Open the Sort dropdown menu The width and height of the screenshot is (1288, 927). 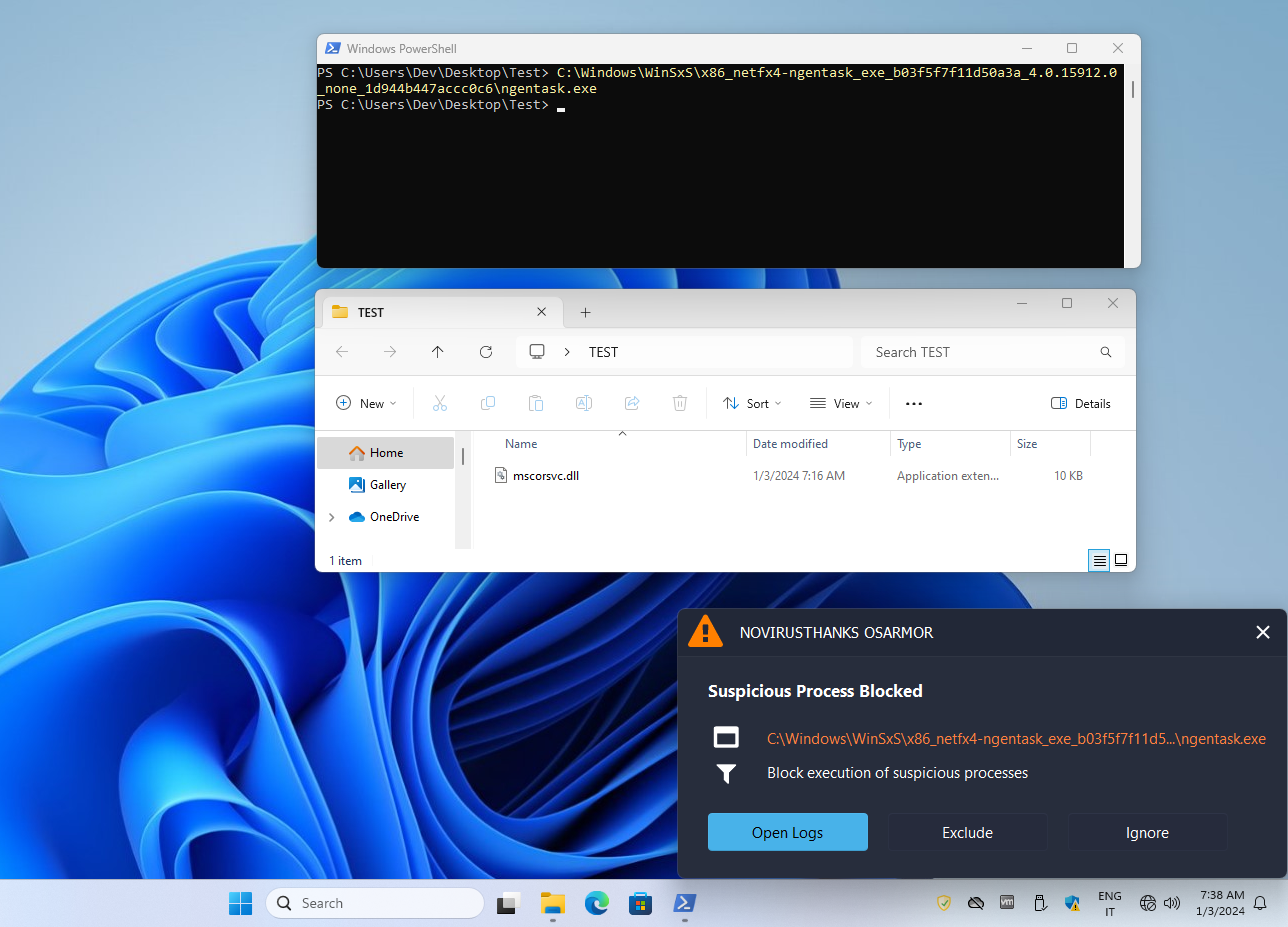(x=752, y=403)
